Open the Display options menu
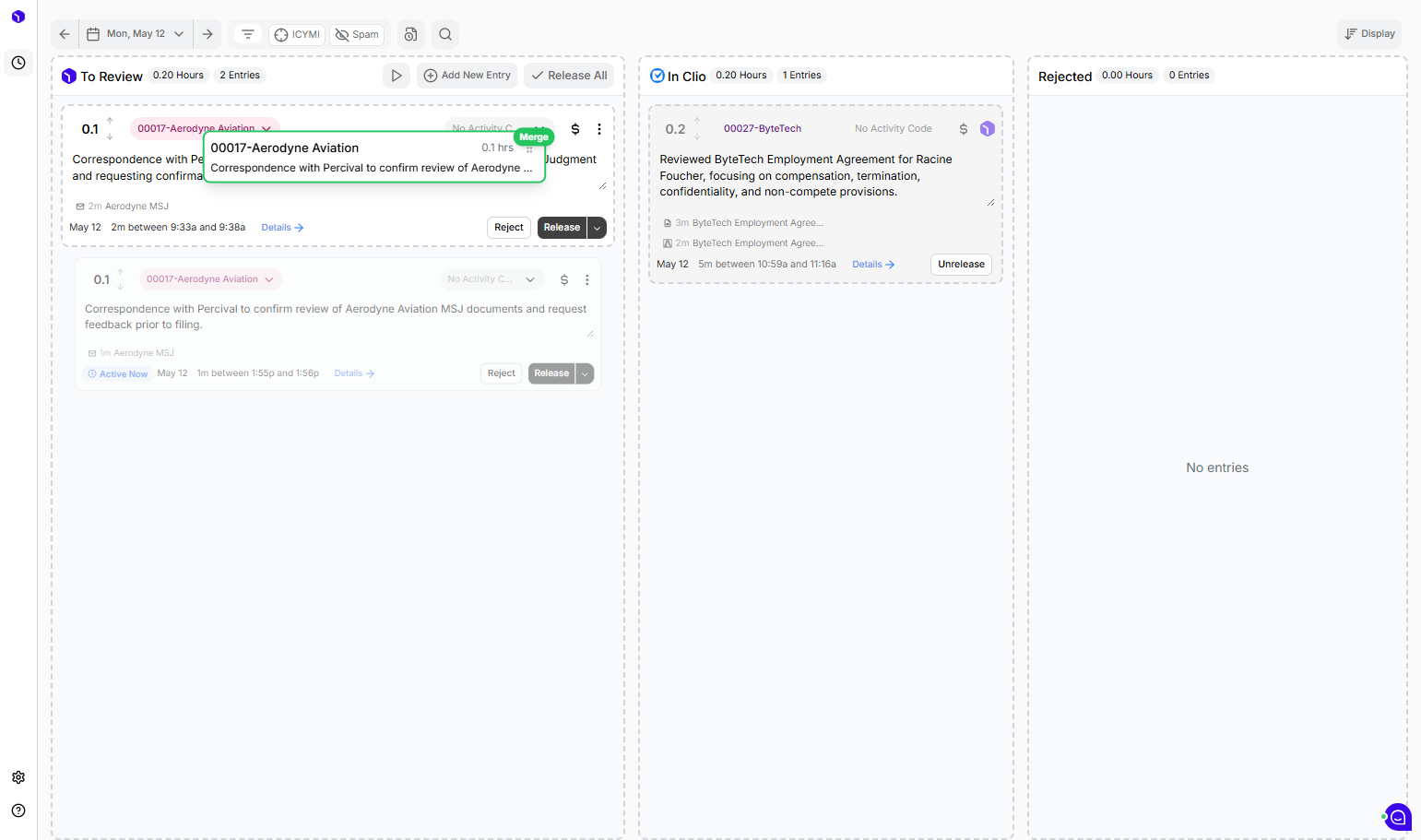 tap(1369, 34)
